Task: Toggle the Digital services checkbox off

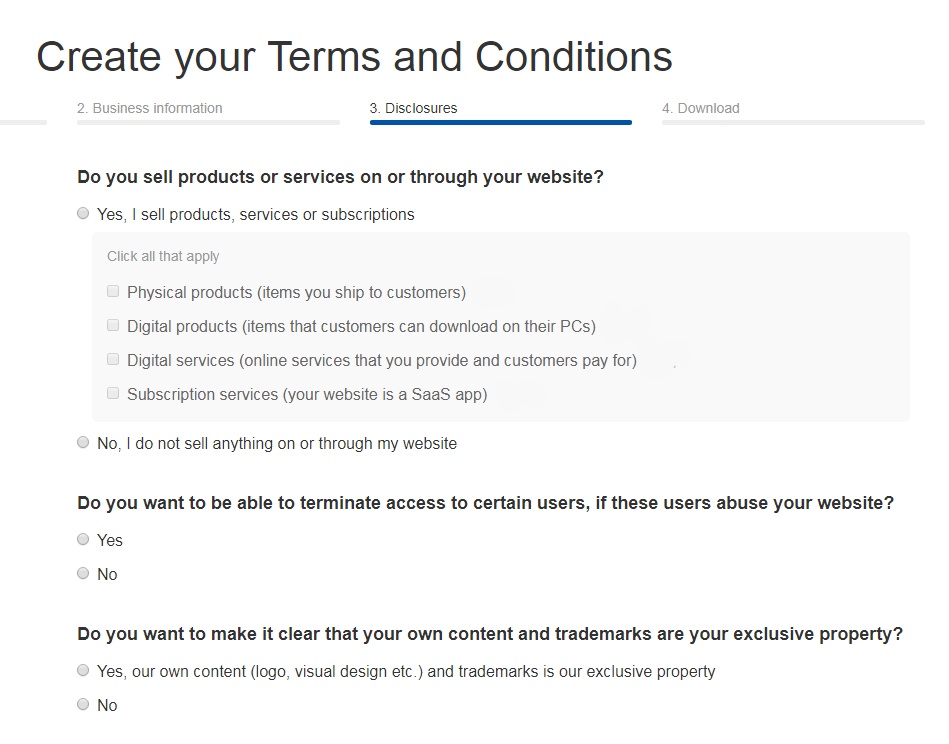Action: click(113, 358)
